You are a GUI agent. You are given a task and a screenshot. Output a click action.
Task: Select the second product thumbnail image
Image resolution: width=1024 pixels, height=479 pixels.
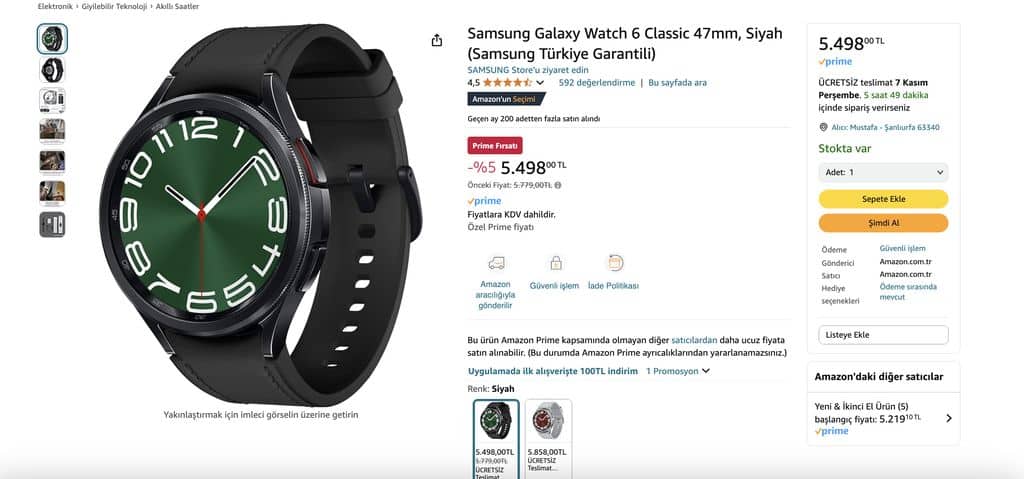pyautogui.click(x=52, y=69)
